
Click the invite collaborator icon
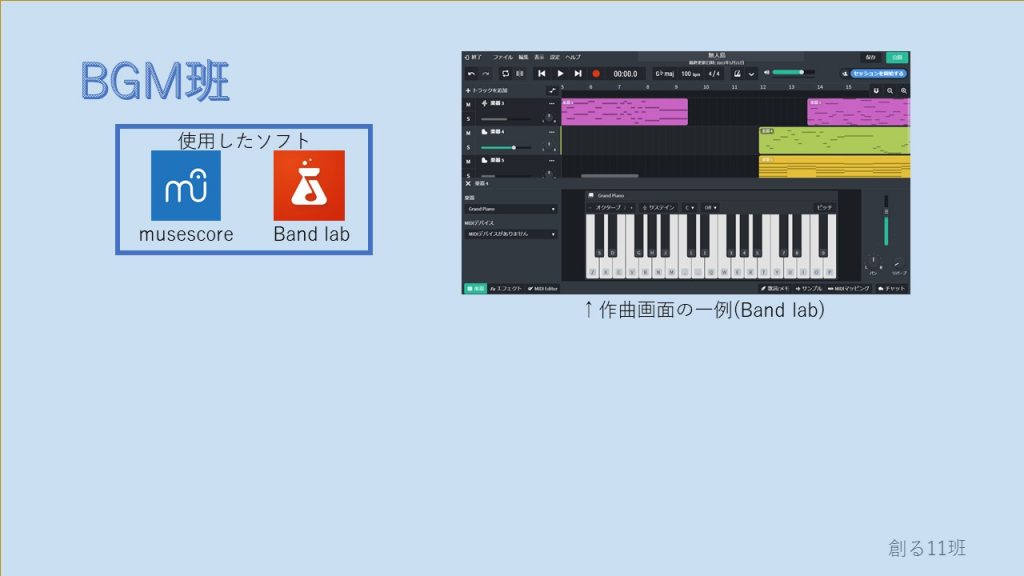[844, 74]
